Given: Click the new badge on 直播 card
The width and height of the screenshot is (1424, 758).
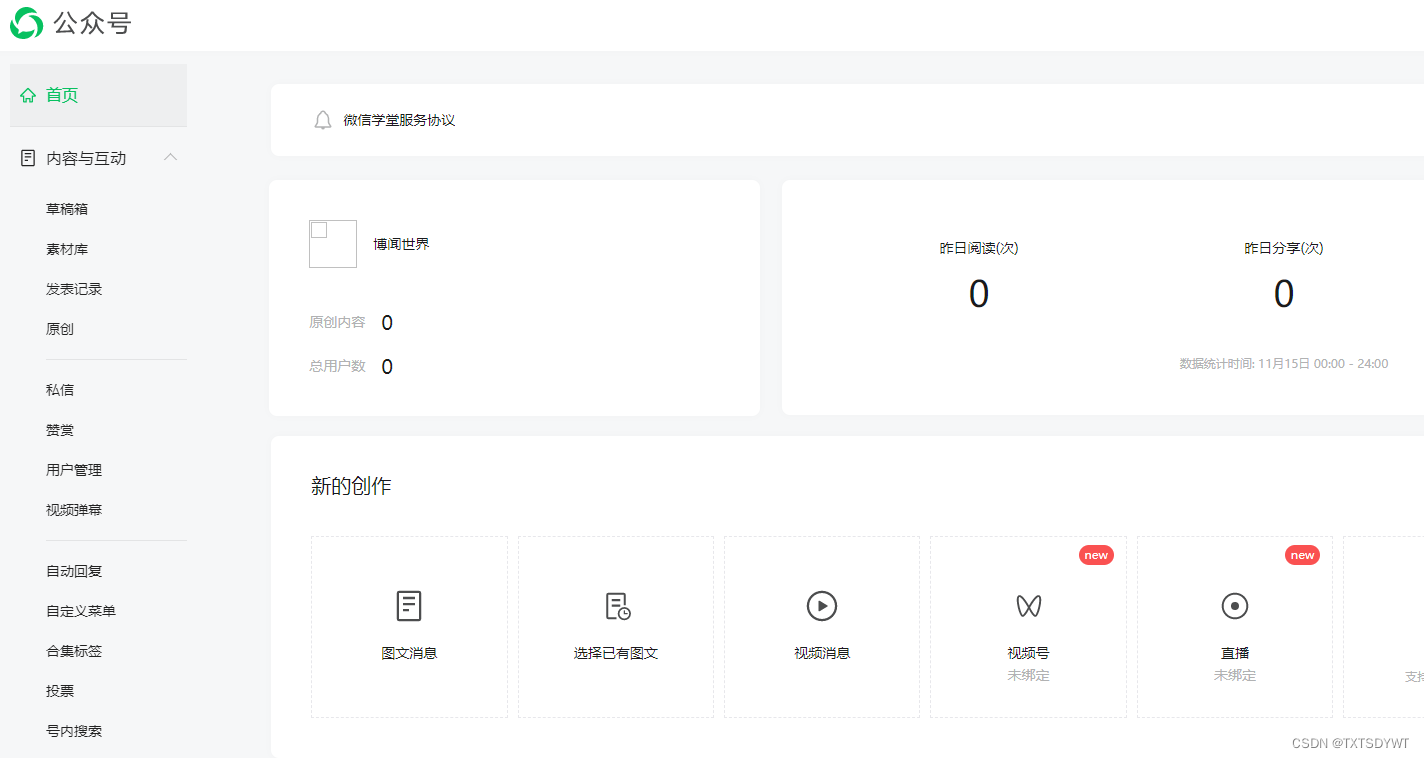Looking at the screenshot, I should coord(1302,555).
